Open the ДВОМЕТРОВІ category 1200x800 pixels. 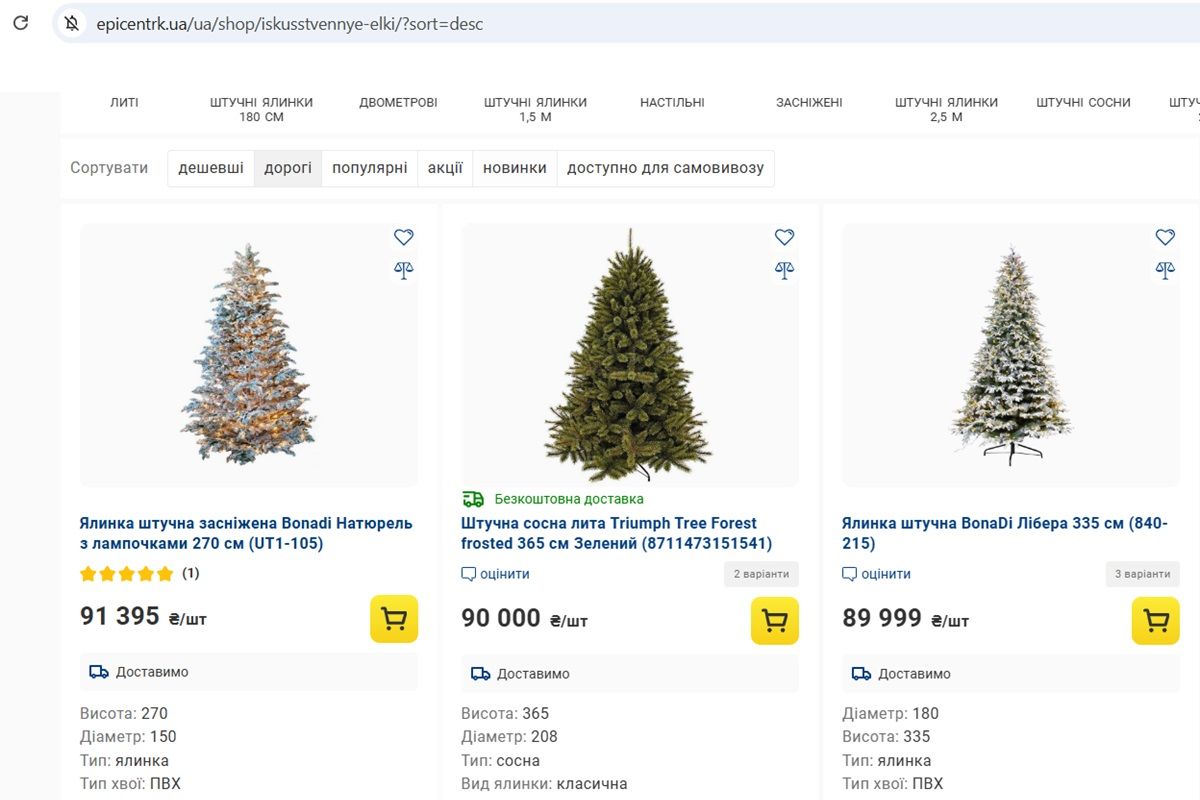coord(398,102)
